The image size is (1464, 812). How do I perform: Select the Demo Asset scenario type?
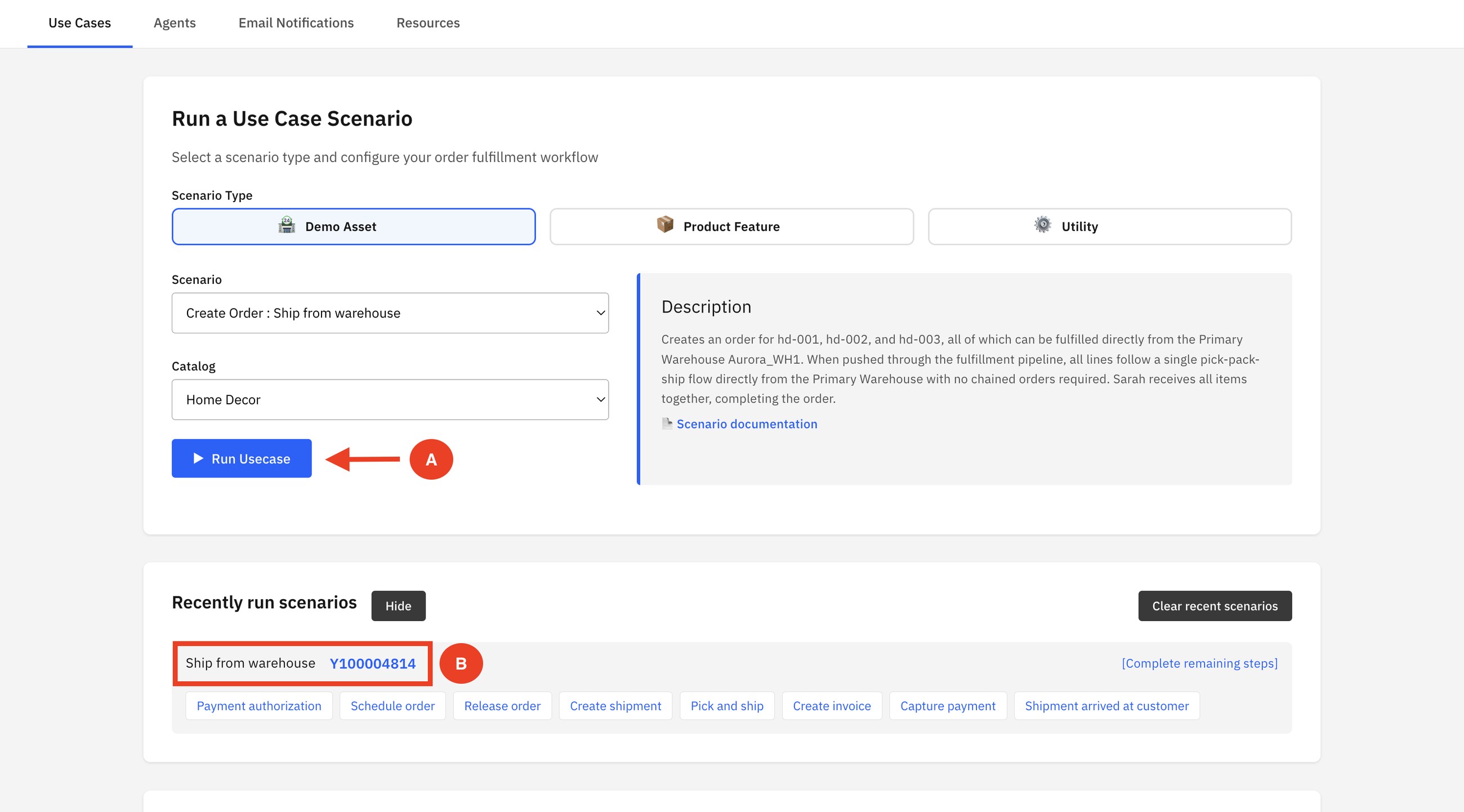click(x=354, y=226)
